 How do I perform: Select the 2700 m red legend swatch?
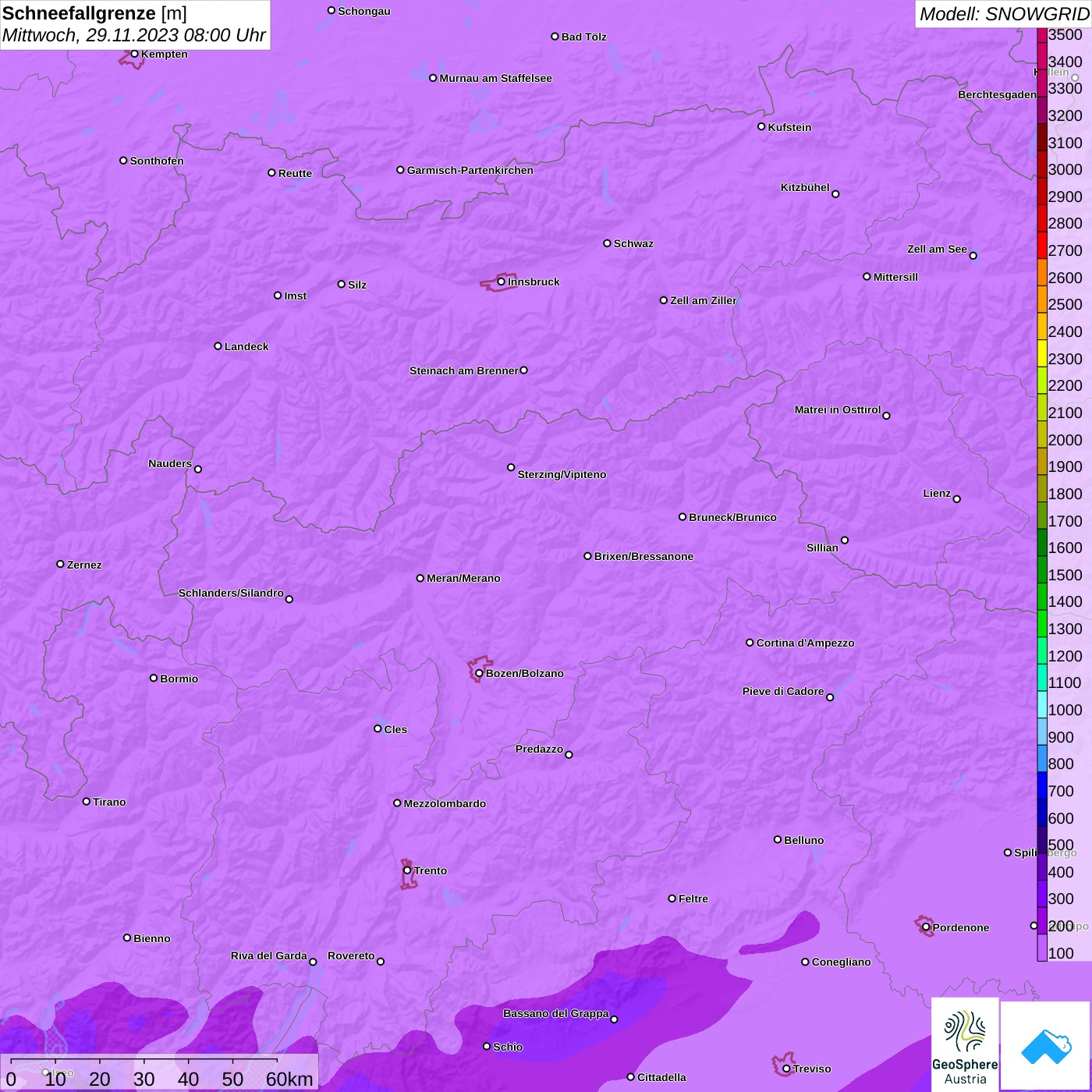[1042, 245]
